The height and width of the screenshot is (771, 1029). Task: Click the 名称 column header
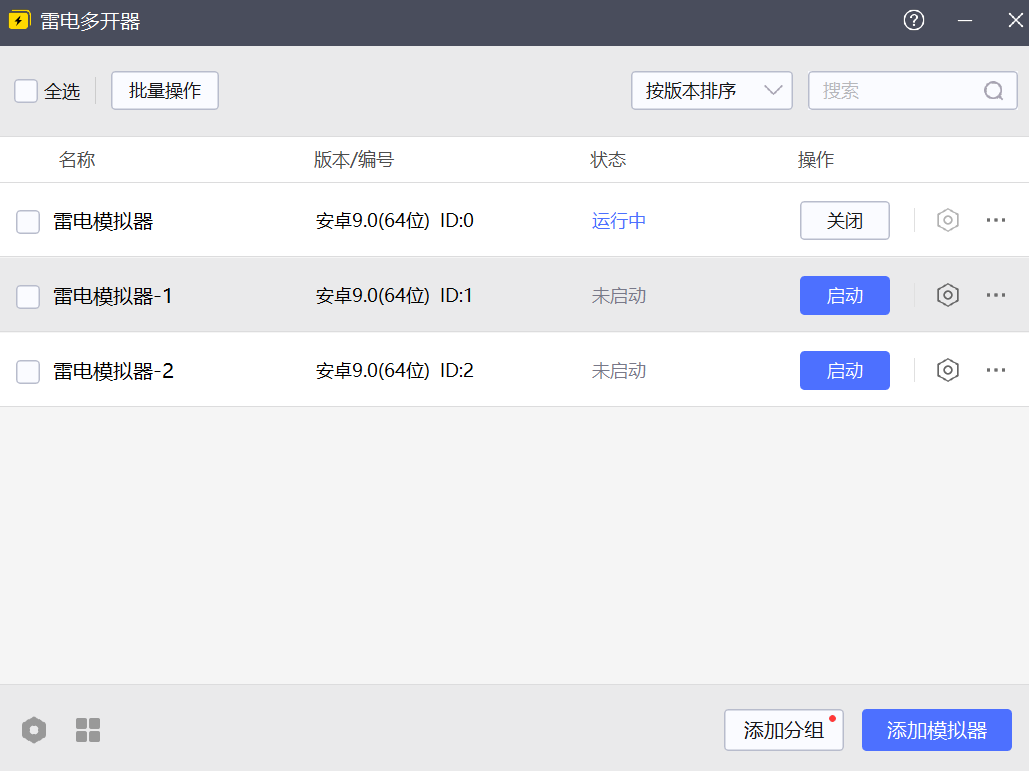coord(77,159)
